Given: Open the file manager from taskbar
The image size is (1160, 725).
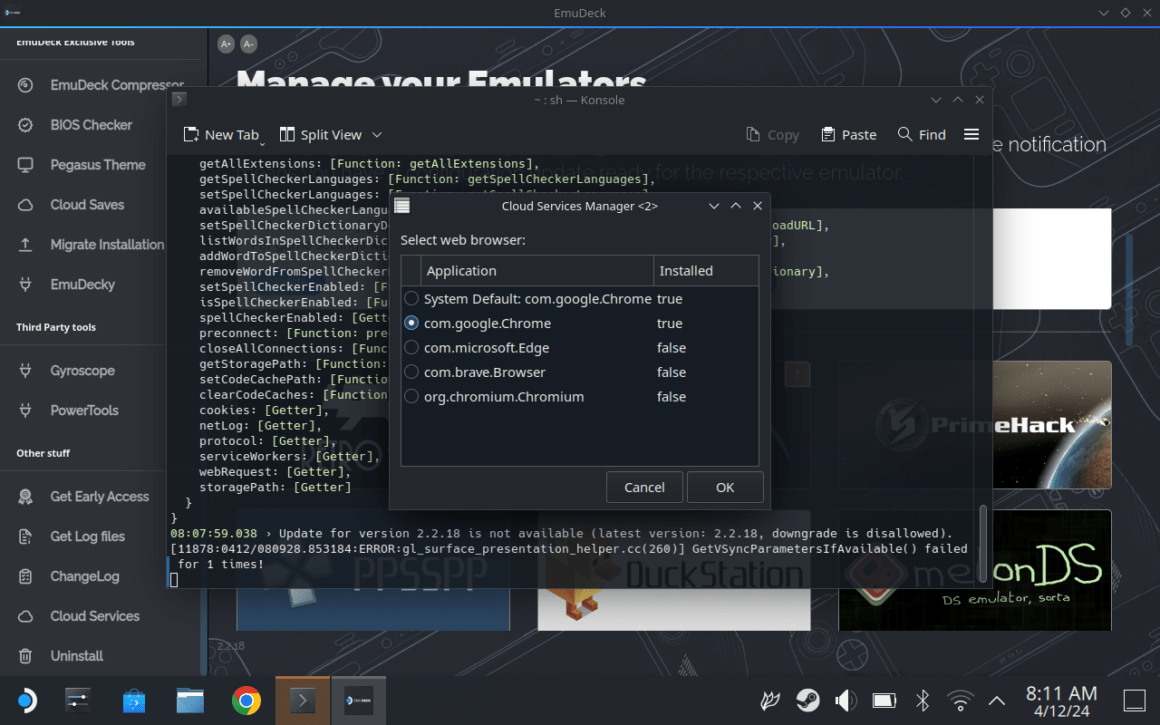Looking at the screenshot, I should click(190, 701).
